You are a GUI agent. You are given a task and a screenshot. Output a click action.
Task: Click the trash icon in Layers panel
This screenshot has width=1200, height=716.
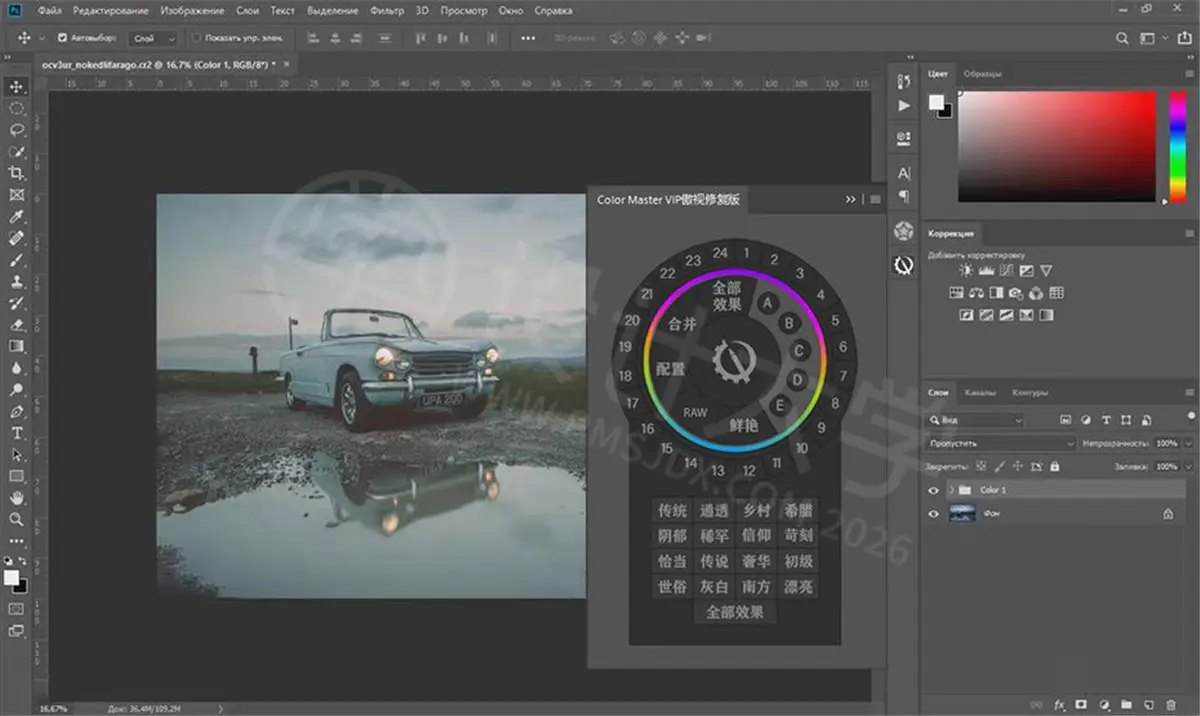pos(1171,705)
